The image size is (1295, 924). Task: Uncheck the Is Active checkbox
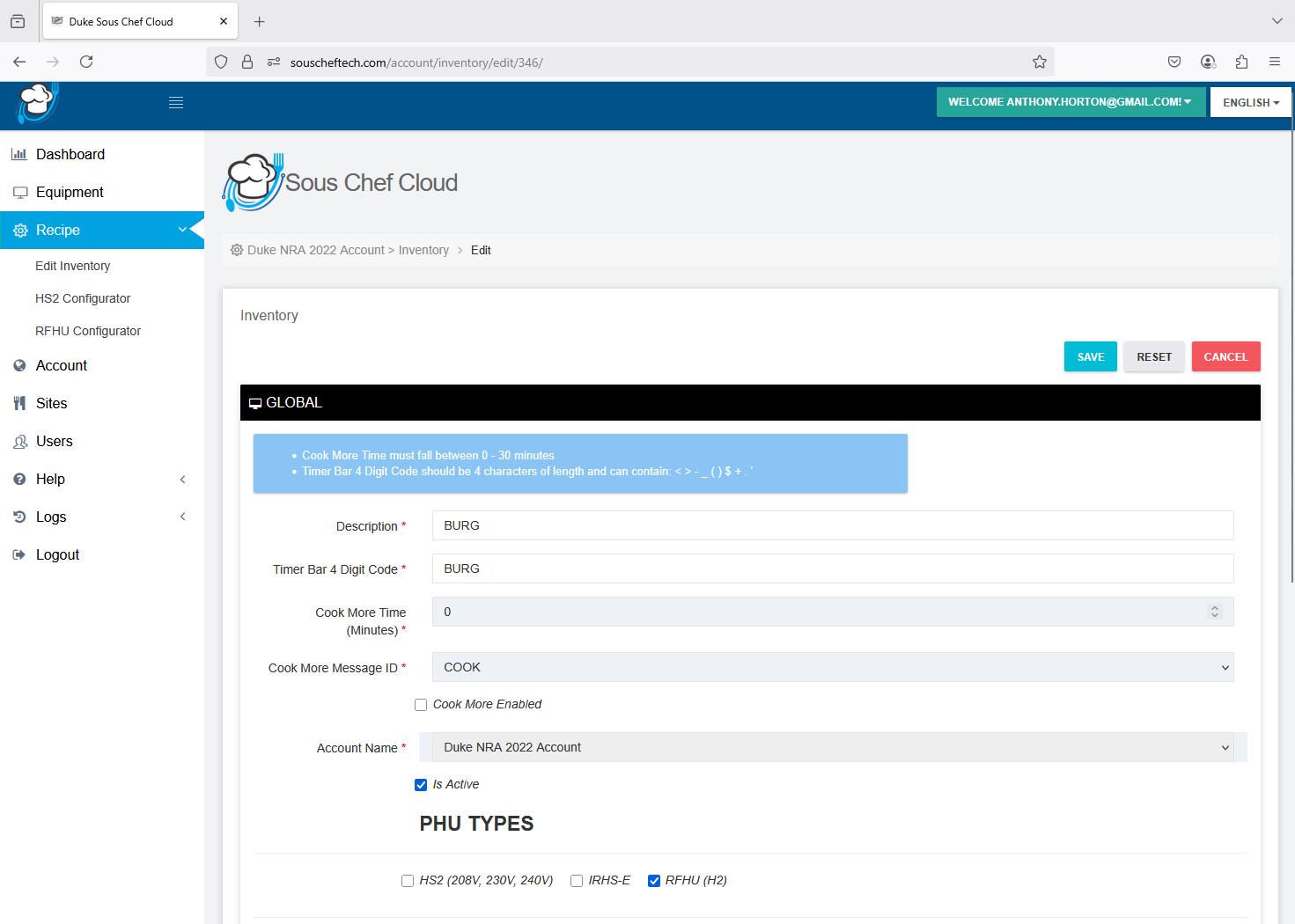(x=421, y=785)
